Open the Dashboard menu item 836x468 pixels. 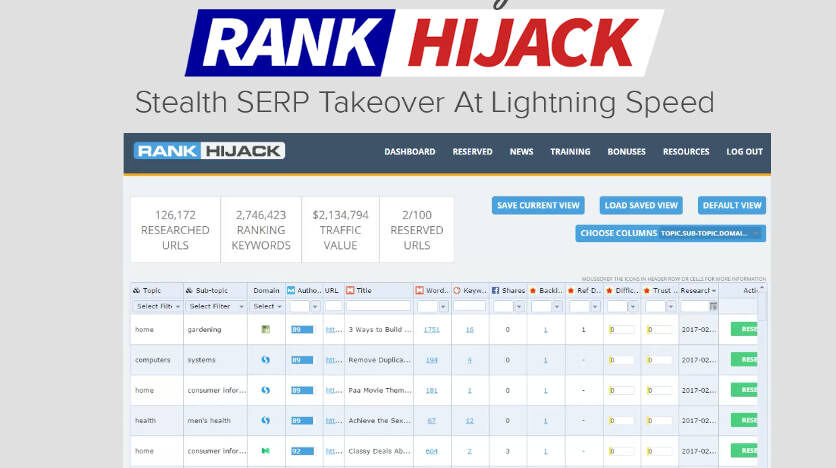[409, 152]
